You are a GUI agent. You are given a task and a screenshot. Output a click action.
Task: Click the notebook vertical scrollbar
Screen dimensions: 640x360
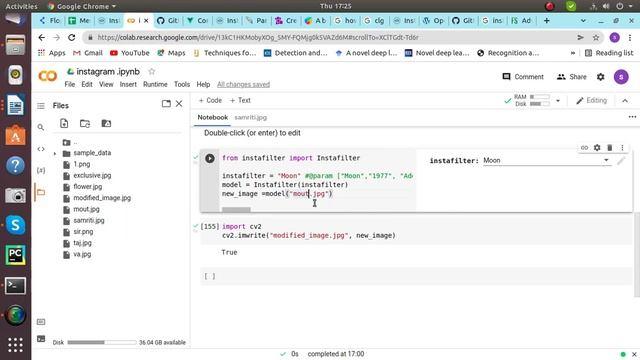[636, 255]
